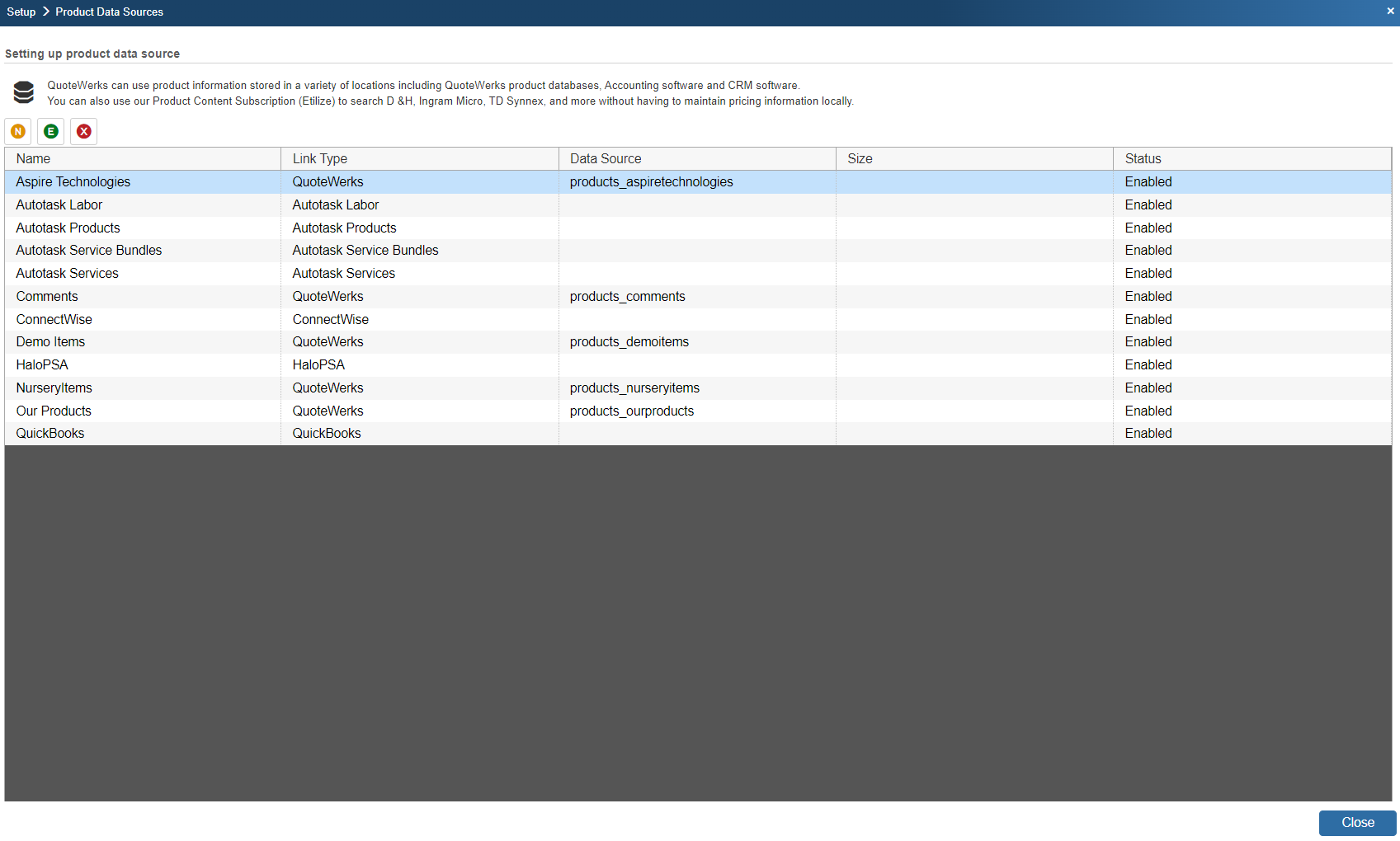Click the Size column header
This screenshot has height=841, width=1400.
860,159
